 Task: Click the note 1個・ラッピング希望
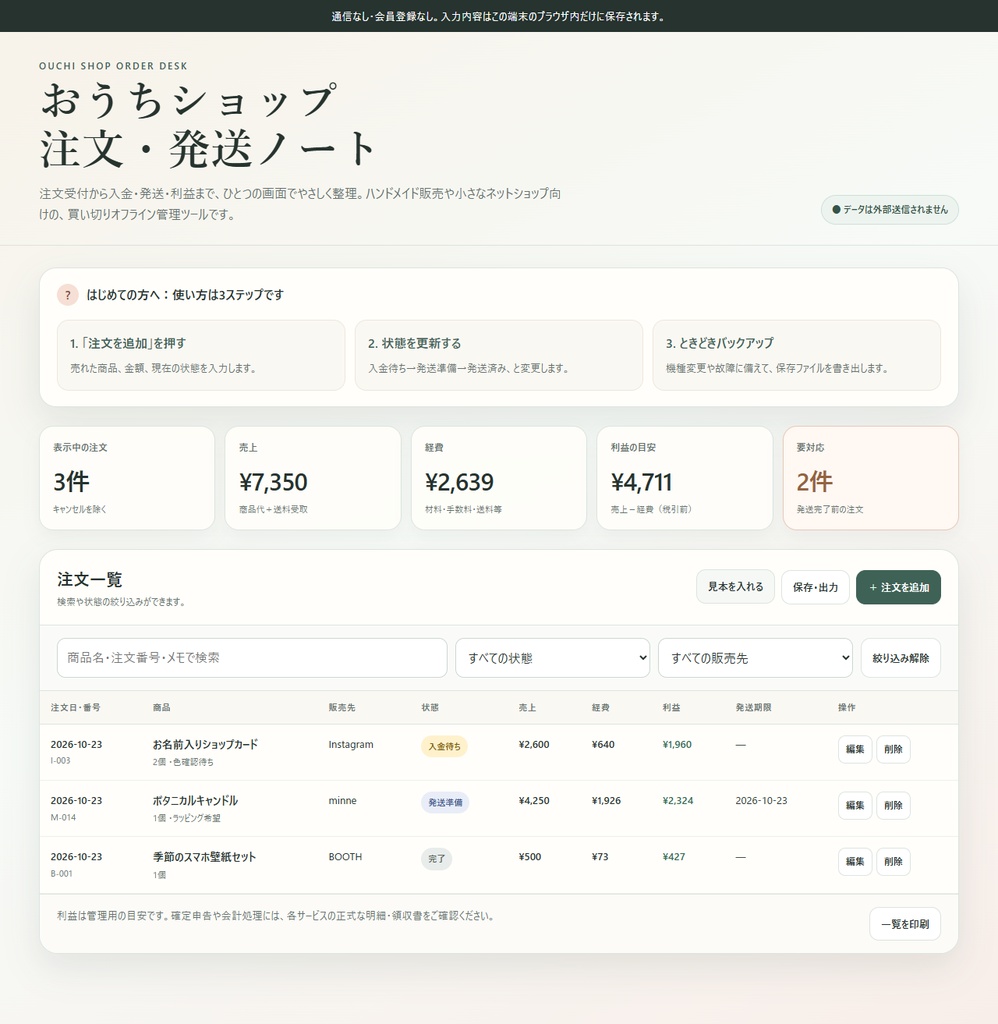(x=187, y=818)
